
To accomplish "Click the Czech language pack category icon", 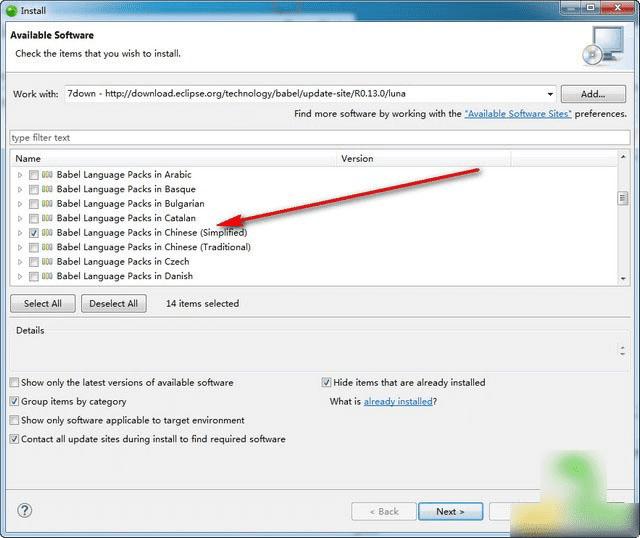I will tap(47, 262).
